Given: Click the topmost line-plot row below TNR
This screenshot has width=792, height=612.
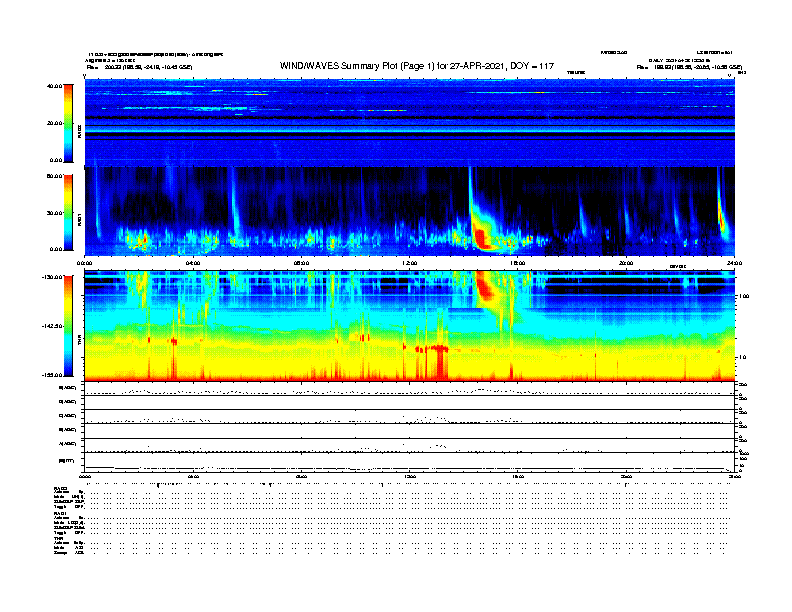Looking at the screenshot, I should pos(410,389).
